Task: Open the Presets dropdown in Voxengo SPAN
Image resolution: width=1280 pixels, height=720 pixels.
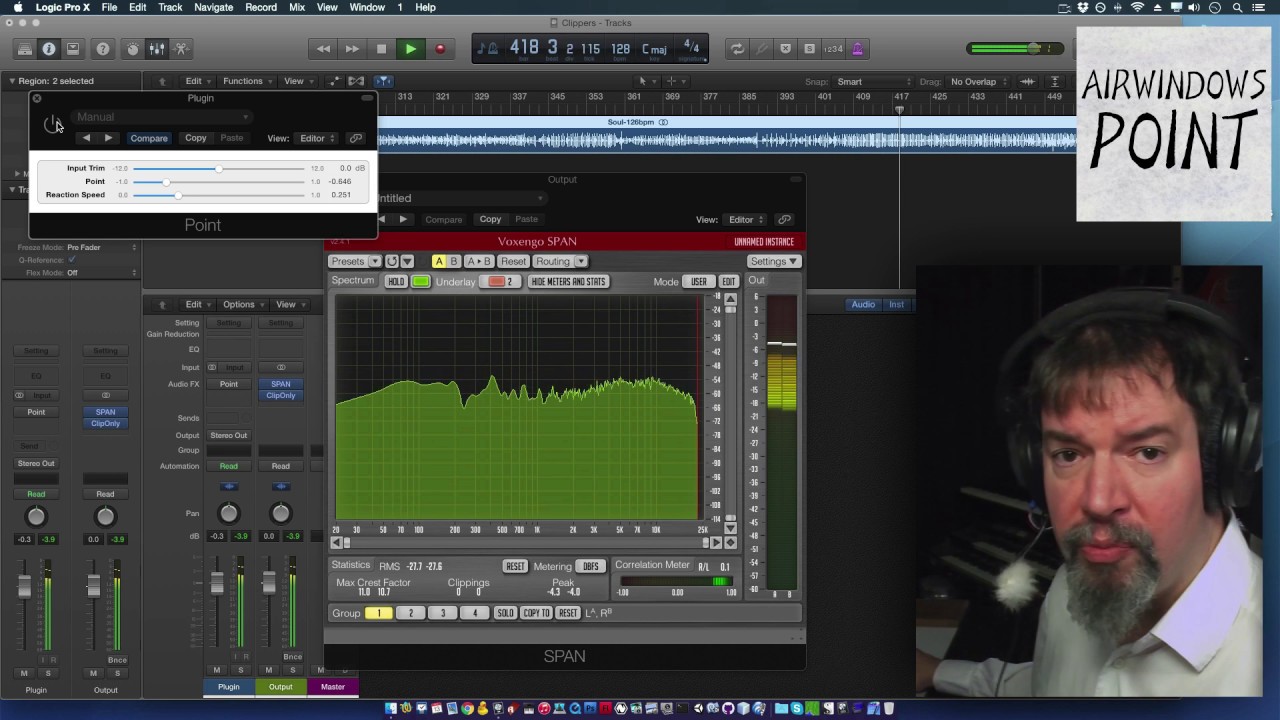Action: pos(355,261)
